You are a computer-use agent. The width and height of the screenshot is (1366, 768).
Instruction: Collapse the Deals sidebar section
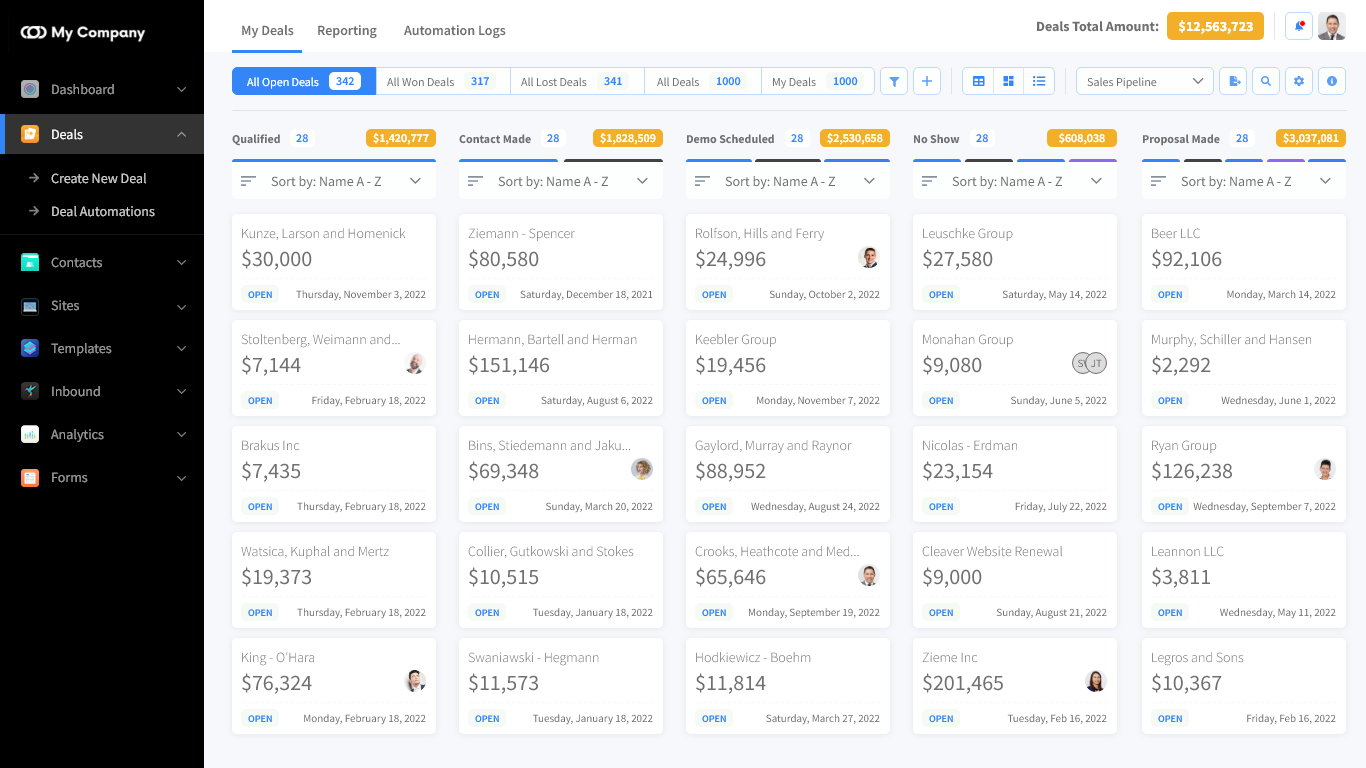pyautogui.click(x=181, y=134)
